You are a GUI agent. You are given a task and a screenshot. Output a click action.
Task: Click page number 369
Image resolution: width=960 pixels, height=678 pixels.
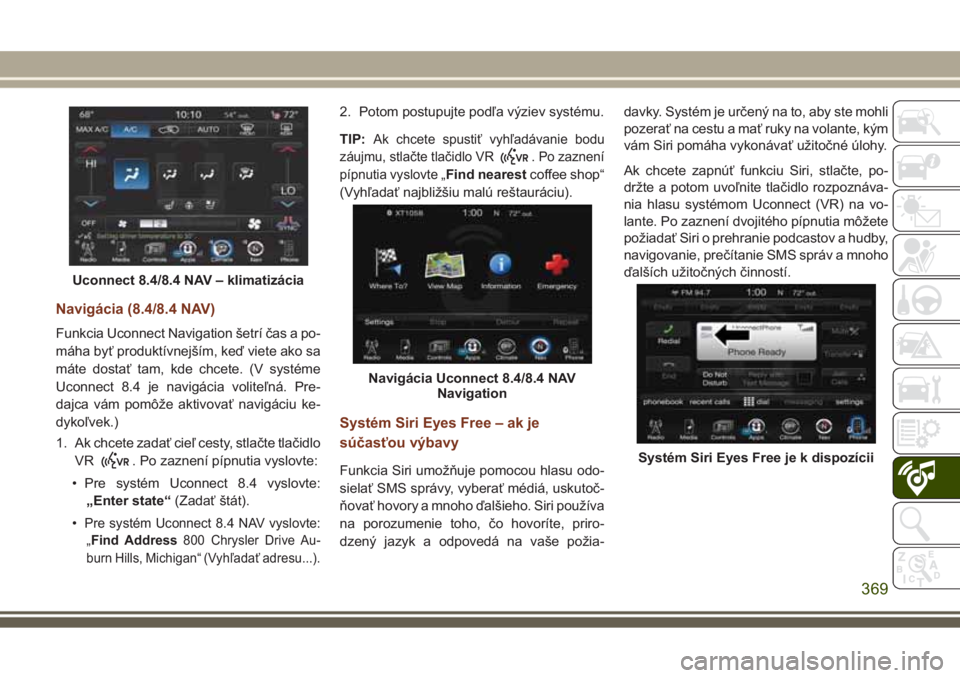(x=874, y=589)
